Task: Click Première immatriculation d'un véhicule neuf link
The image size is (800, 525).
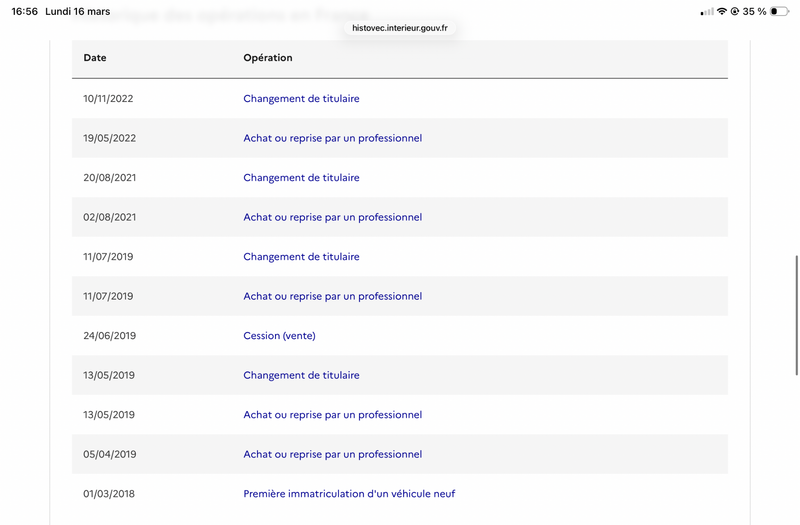Action: pyautogui.click(x=349, y=494)
